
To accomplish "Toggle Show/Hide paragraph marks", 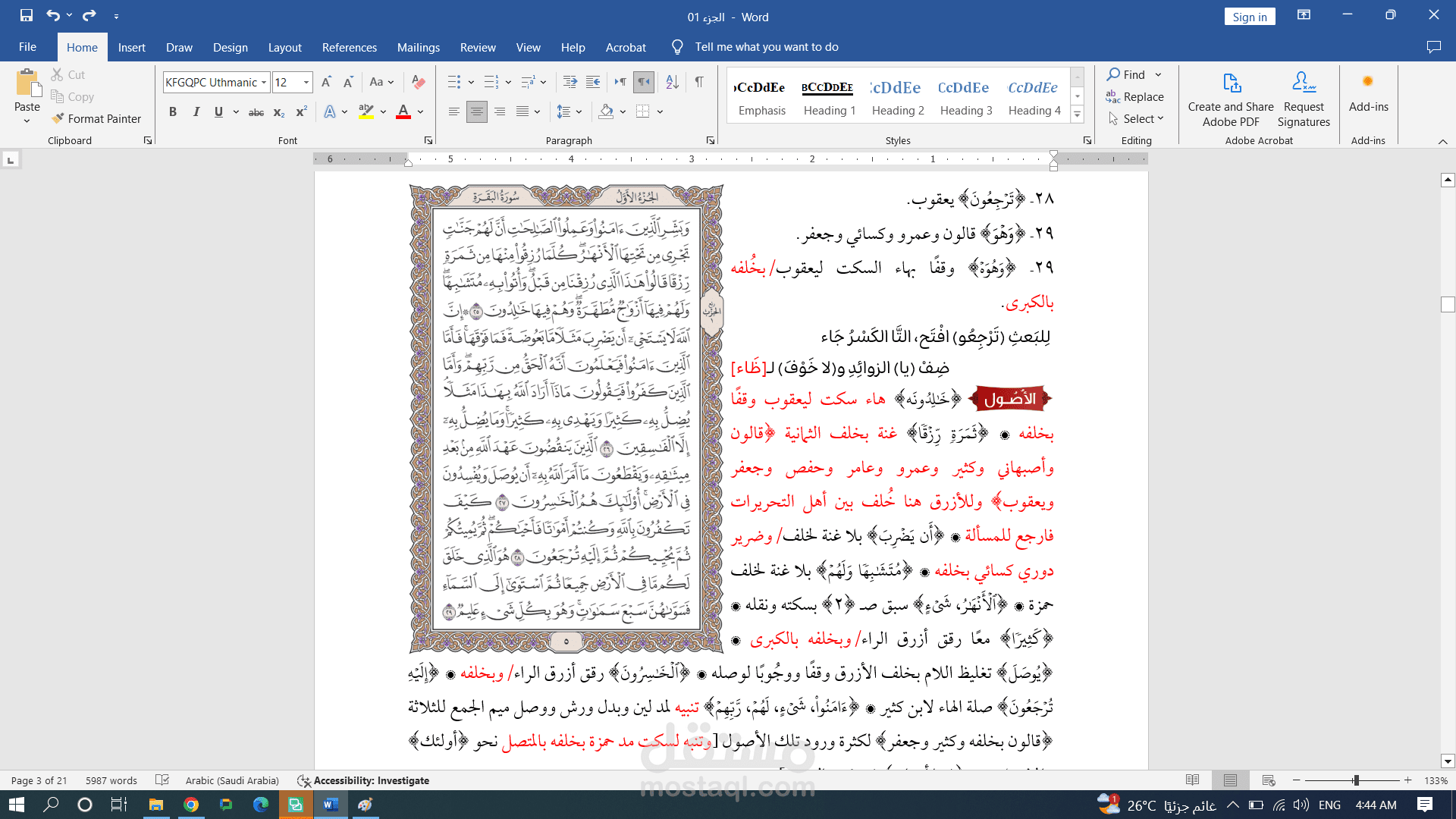I will [x=699, y=82].
